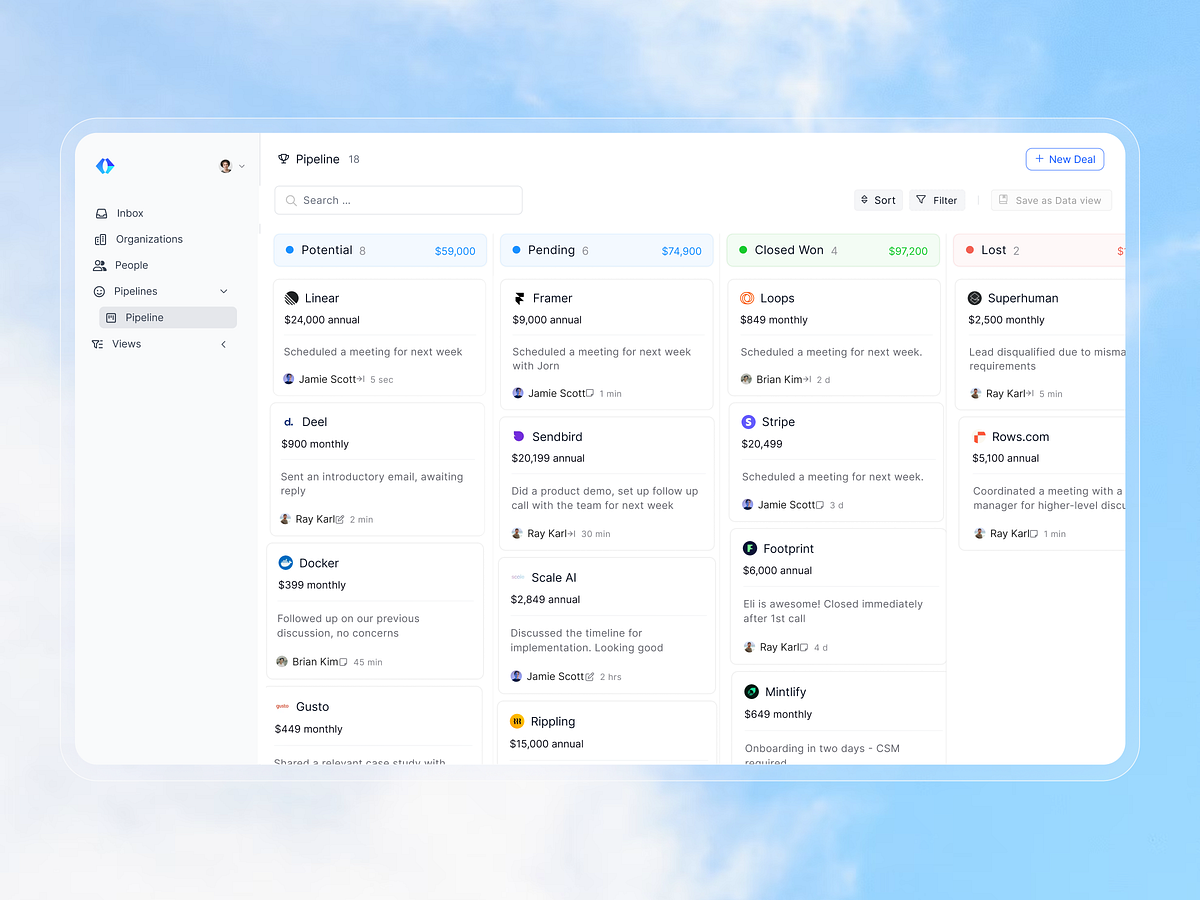Click the "$59,000" Potential total

click(x=455, y=251)
